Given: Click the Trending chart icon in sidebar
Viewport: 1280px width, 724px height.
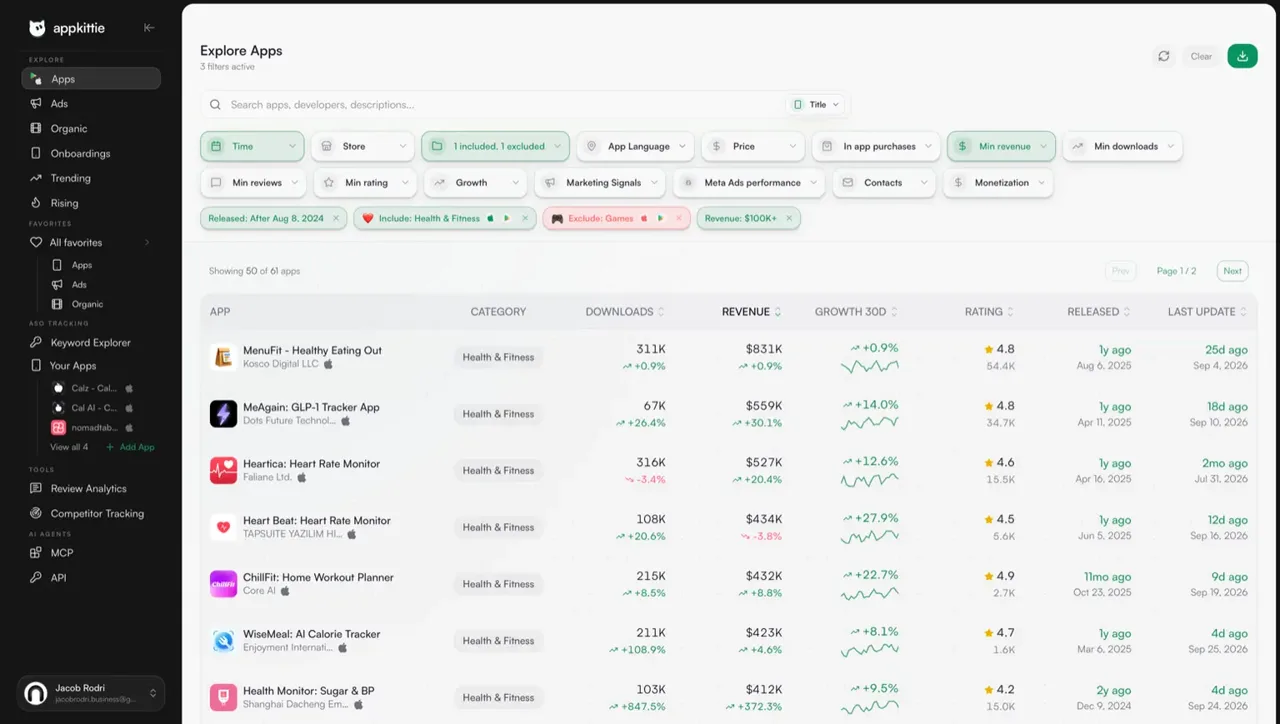Looking at the screenshot, I should (x=36, y=178).
